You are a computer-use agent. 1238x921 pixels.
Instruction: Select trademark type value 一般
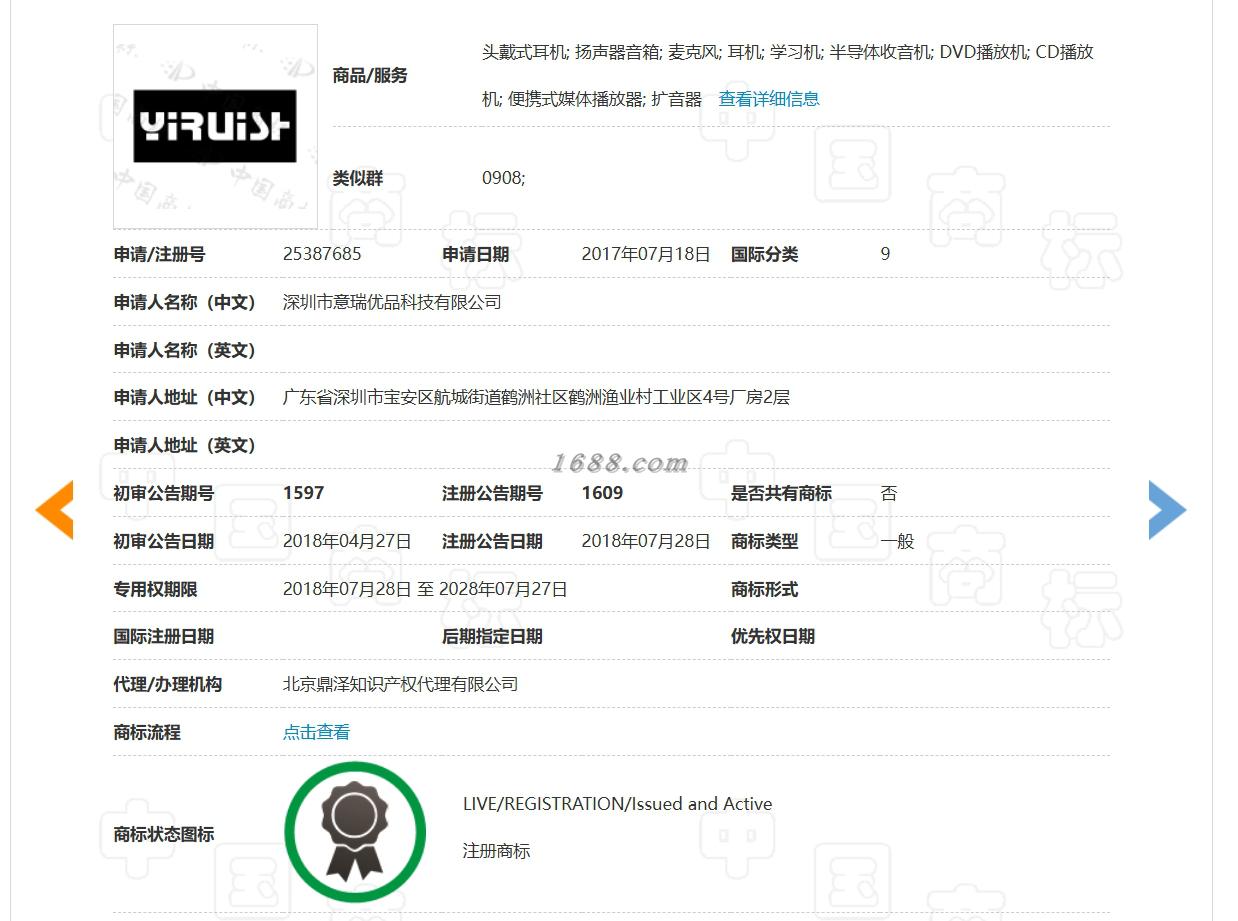click(897, 541)
